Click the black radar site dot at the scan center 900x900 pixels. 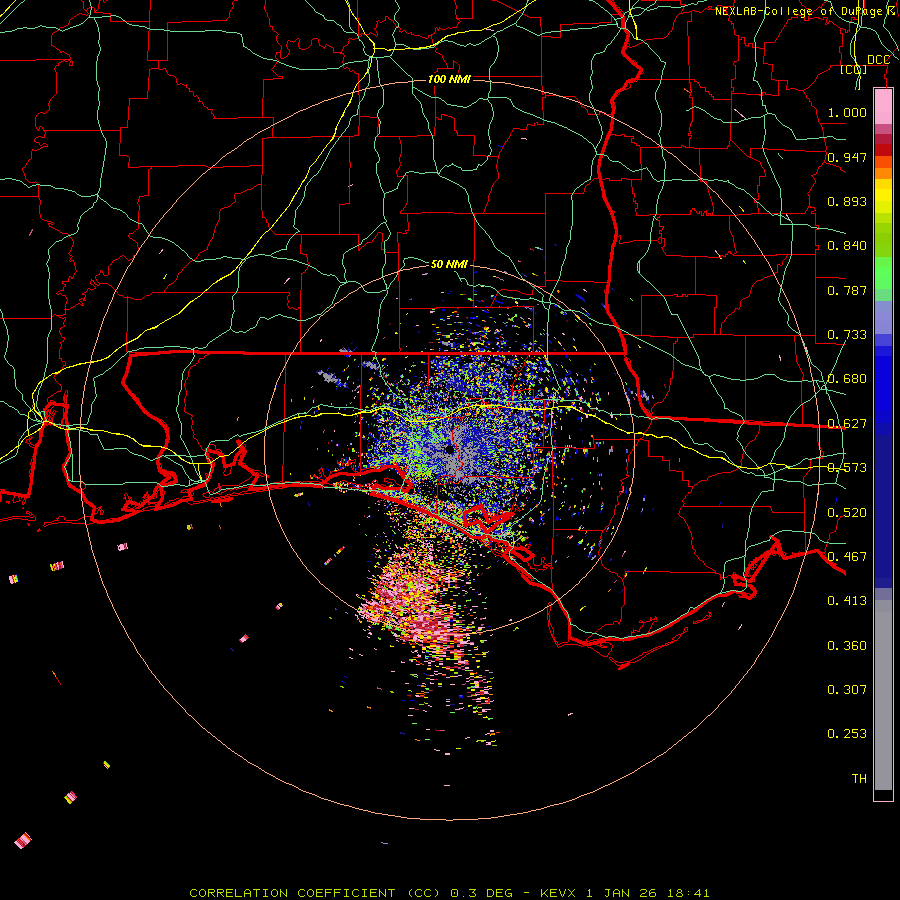coord(449,449)
